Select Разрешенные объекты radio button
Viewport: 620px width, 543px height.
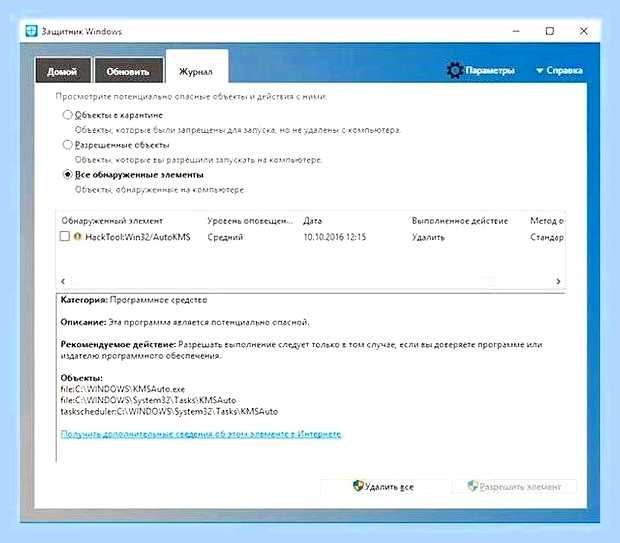[68, 145]
